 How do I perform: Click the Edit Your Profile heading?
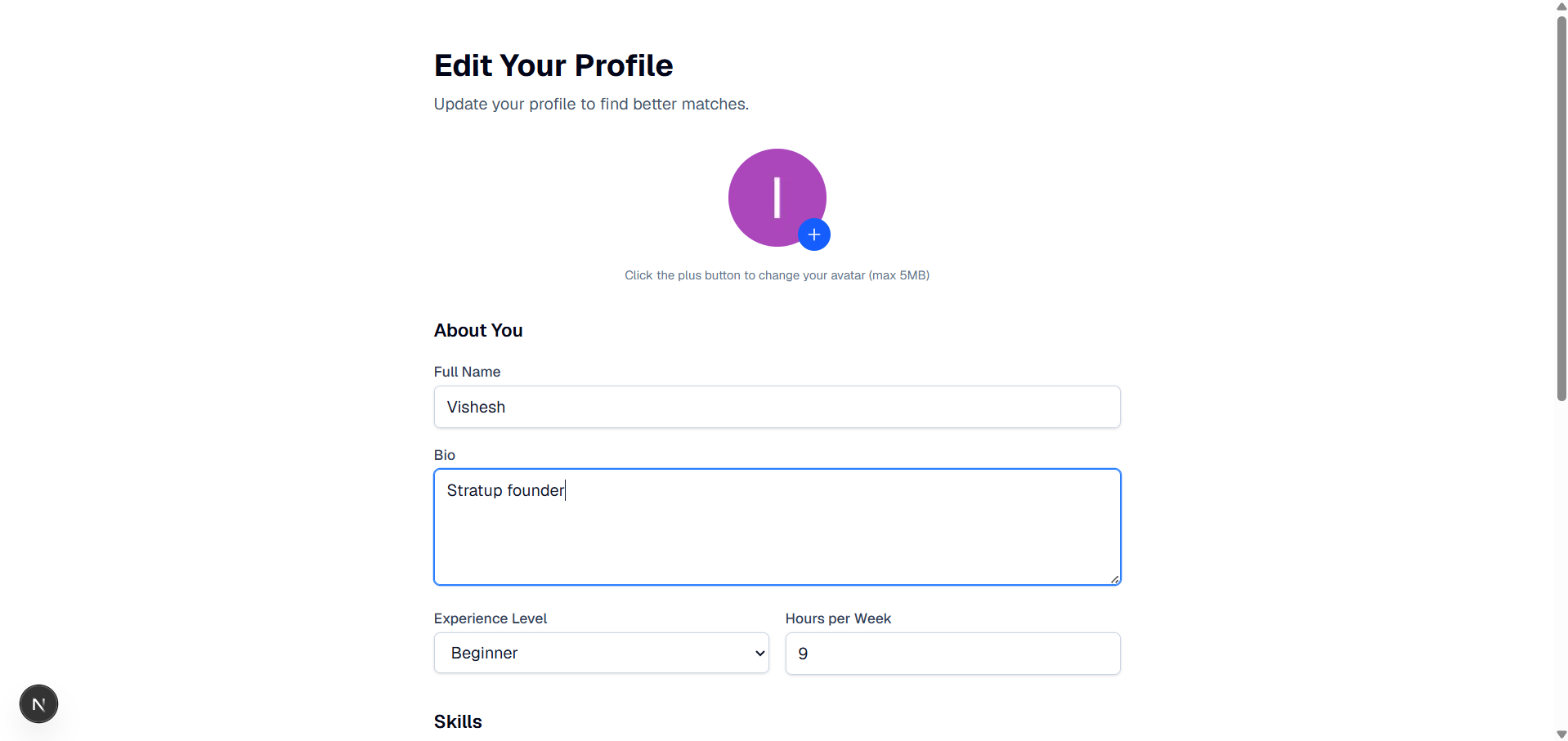(x=553, y=65)
